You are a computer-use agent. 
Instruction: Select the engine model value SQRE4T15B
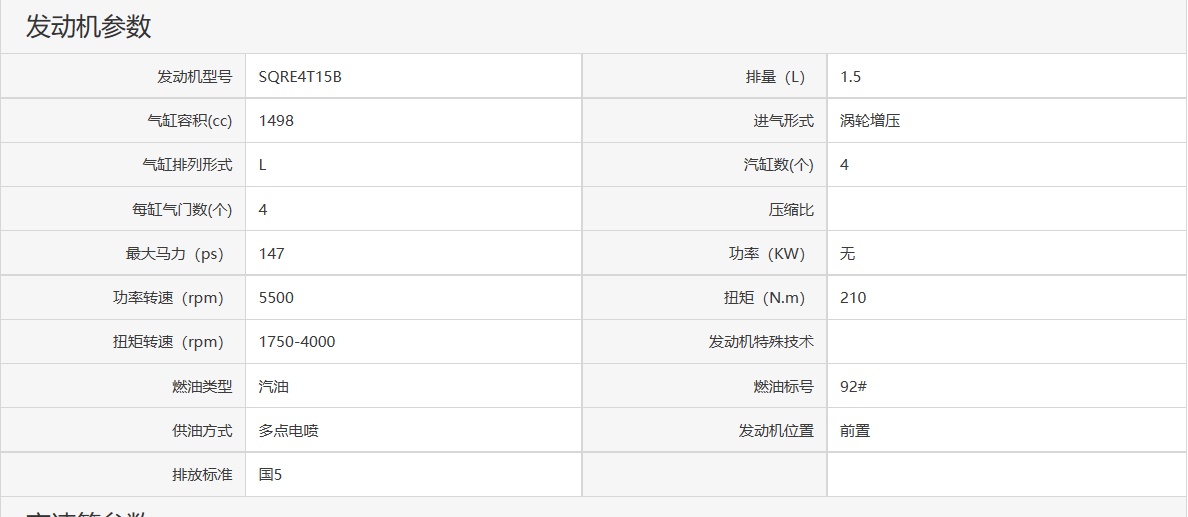(x=300, y=77)
